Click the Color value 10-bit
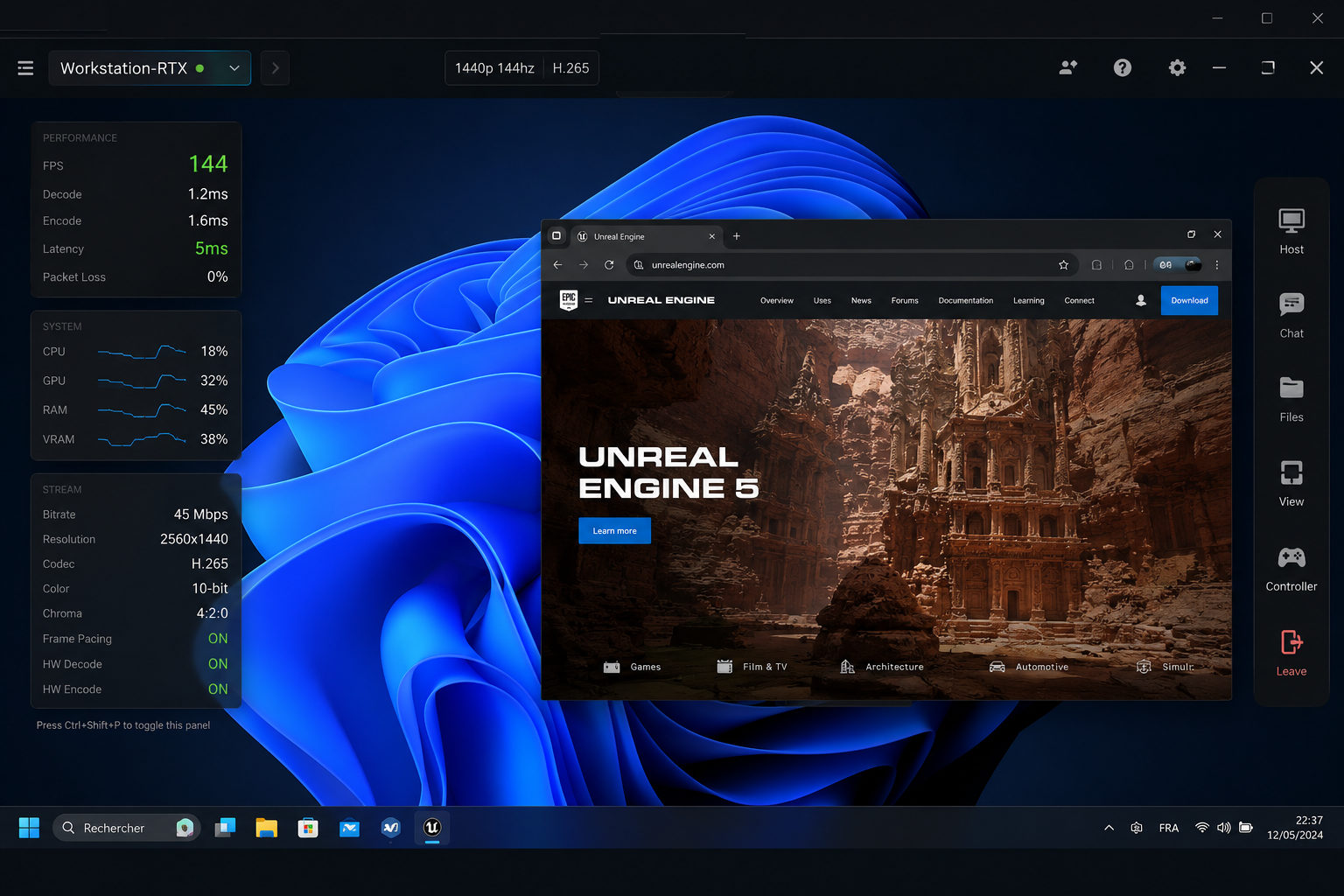1344x896 pixels. pos(210,589)
